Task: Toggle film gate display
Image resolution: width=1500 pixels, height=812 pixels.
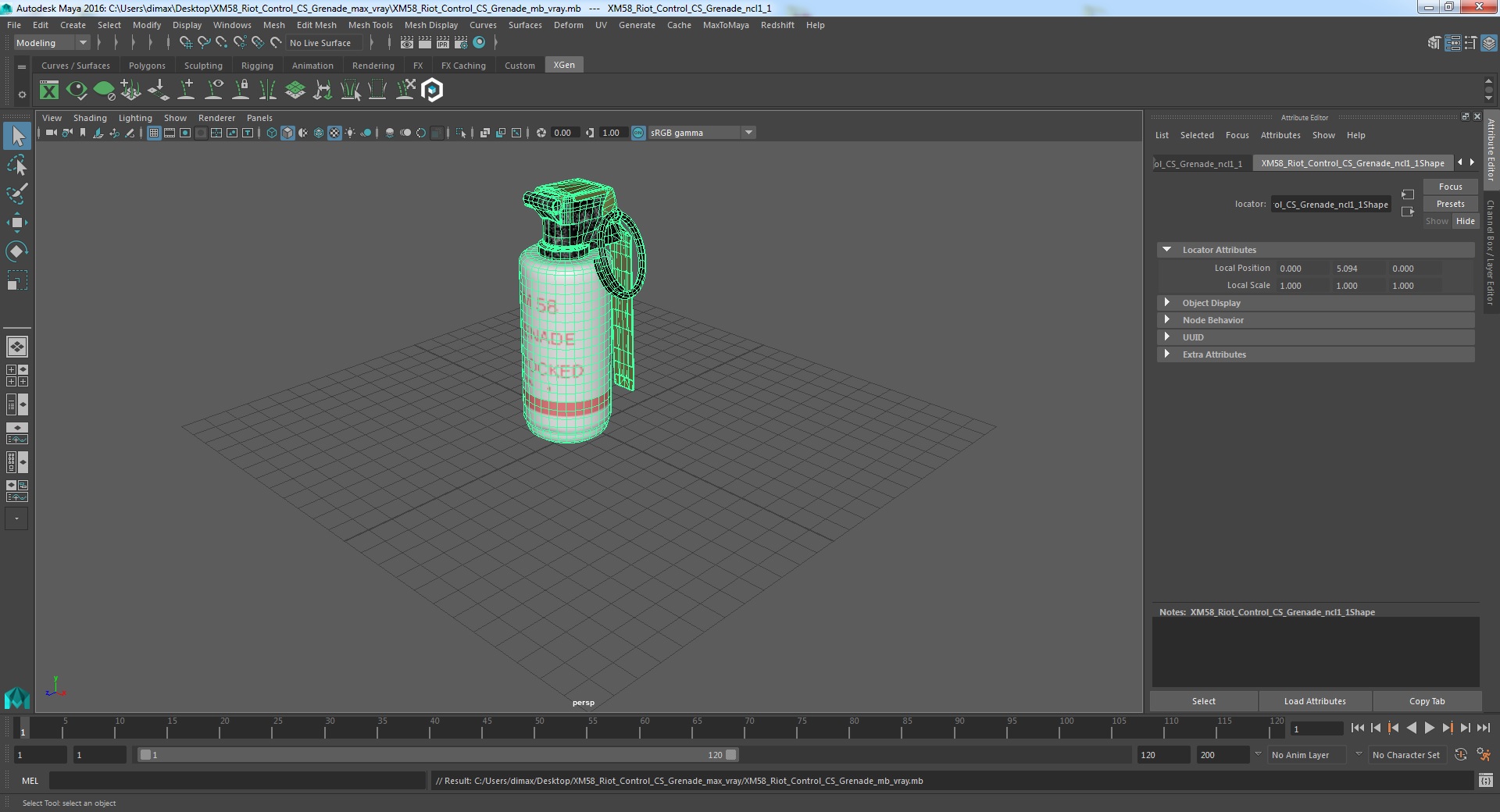Action: coord(170,133)
